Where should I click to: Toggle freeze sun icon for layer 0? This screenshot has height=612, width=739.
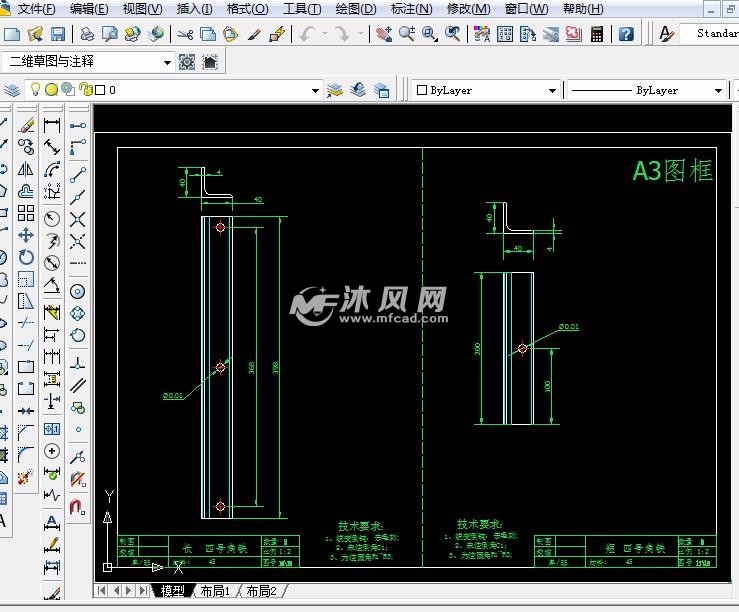click(x=51, y=90)
